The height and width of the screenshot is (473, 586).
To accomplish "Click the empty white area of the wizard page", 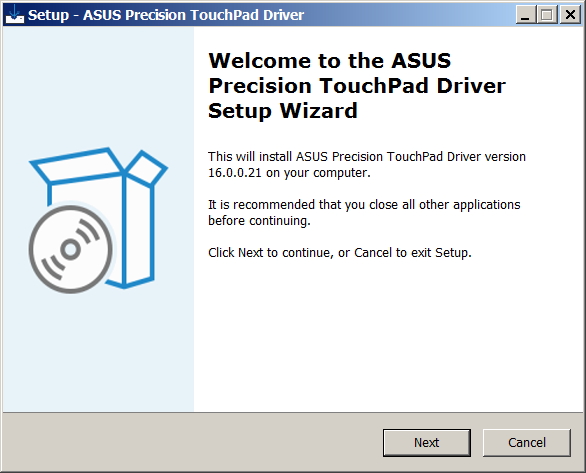I will pos(389,336).
